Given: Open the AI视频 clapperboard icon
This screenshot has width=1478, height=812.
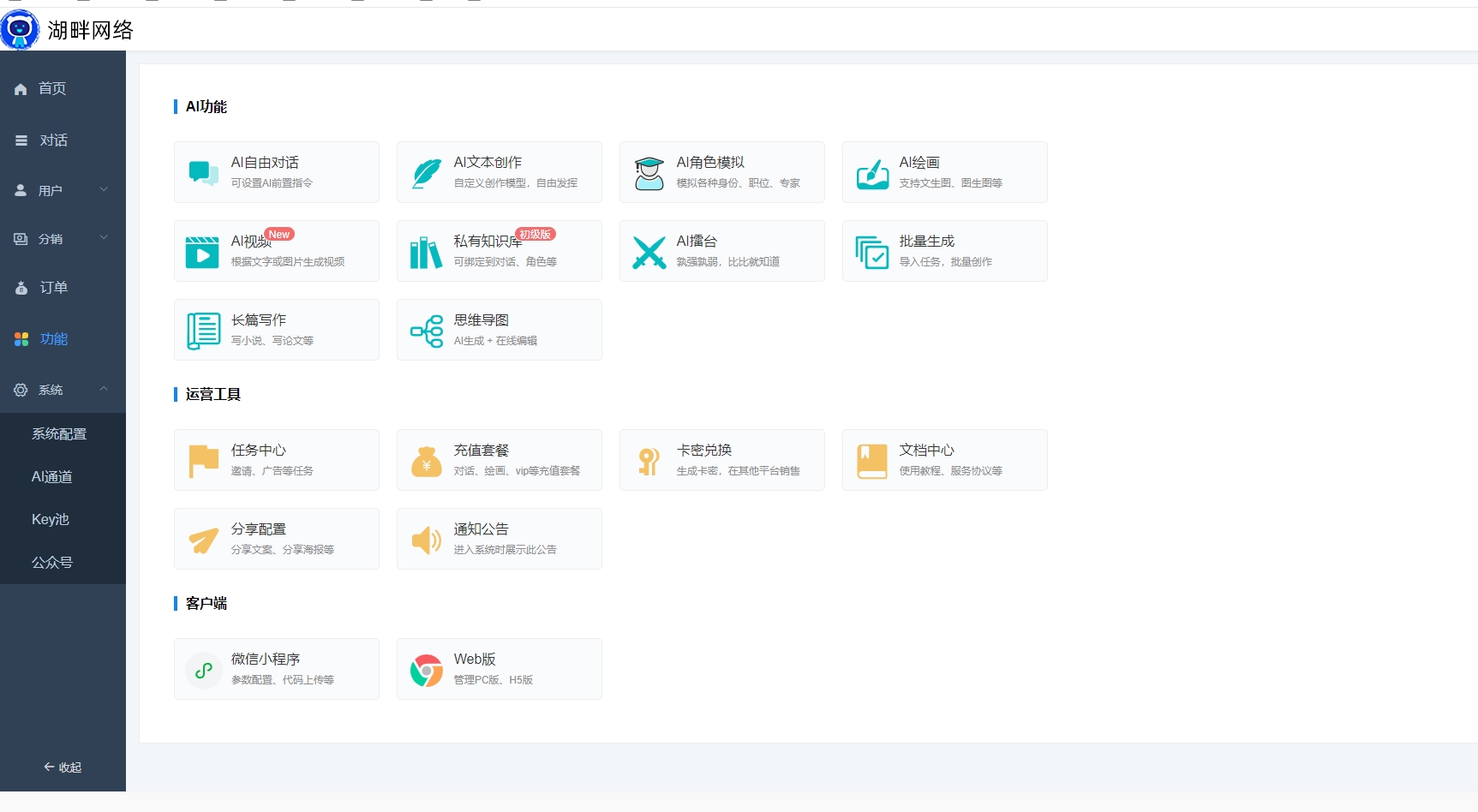Looking at the screenshot, I should [x=202, y=252].
